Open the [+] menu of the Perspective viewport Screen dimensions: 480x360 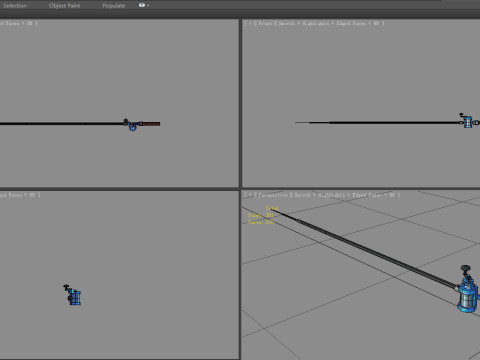coord(250,195)
